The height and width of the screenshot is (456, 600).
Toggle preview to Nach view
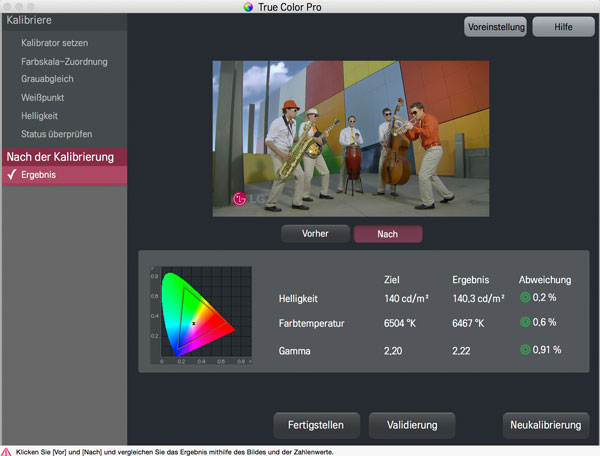(388, 233)
